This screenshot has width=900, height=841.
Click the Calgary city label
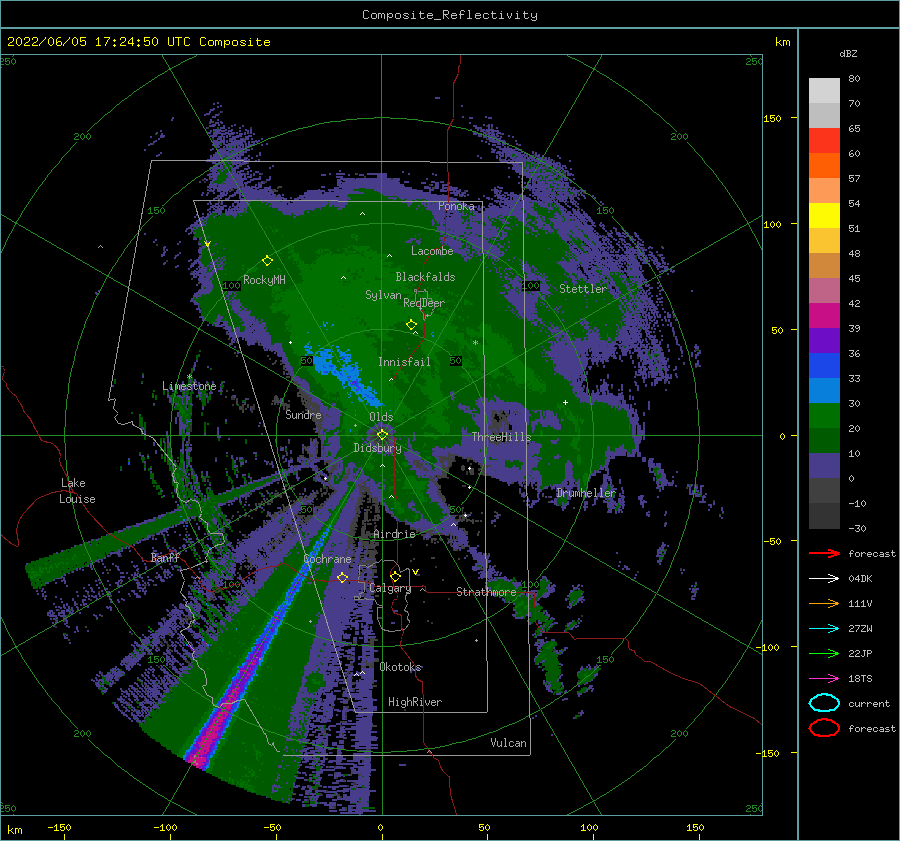point(390,588)
